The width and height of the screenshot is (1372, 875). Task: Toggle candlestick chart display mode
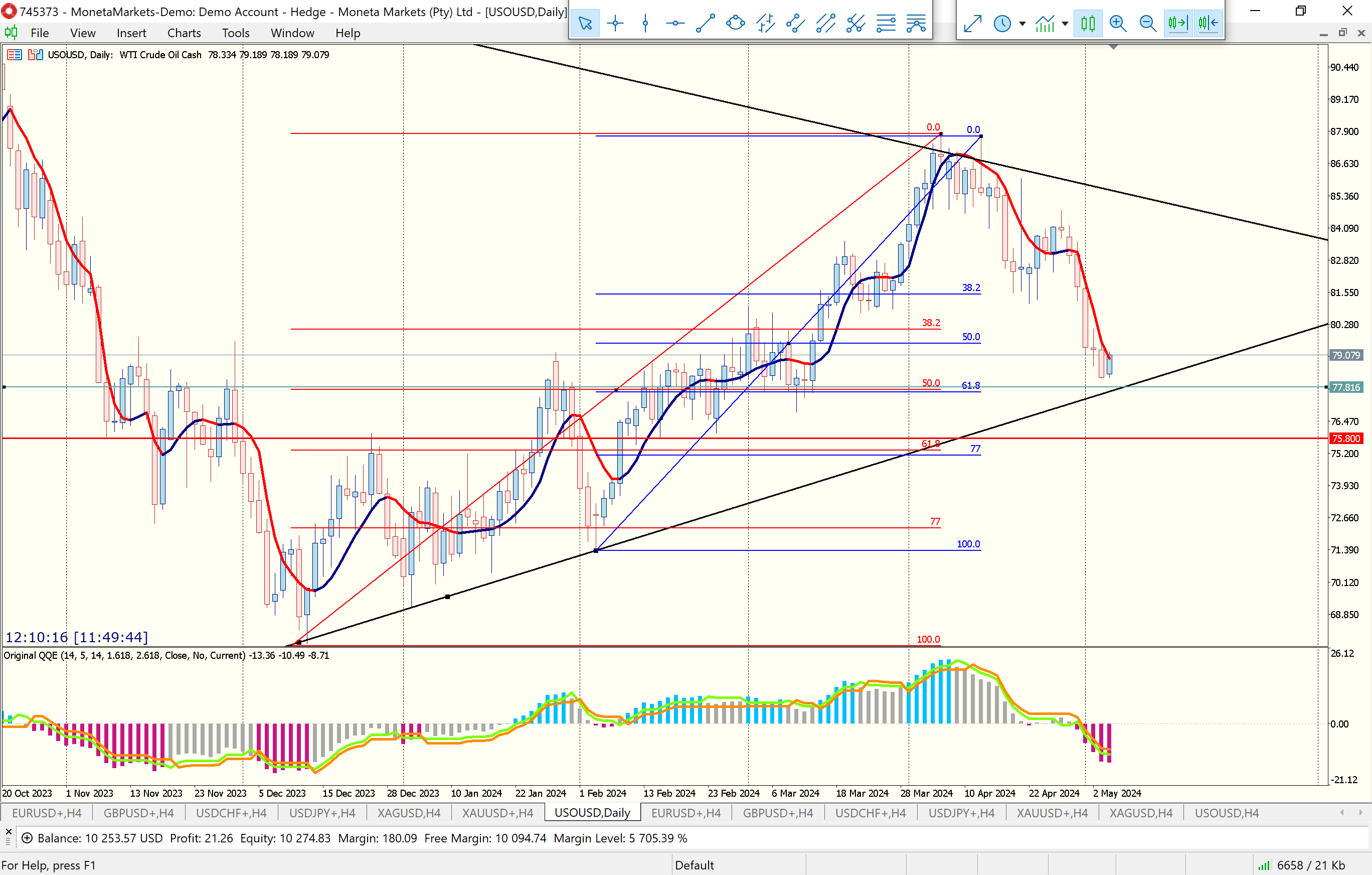point(1088,24)
